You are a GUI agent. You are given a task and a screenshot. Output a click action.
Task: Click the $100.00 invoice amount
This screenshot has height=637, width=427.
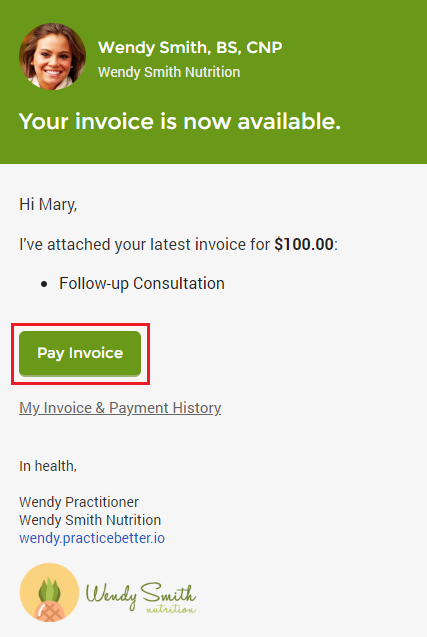(x=304, y=245)
